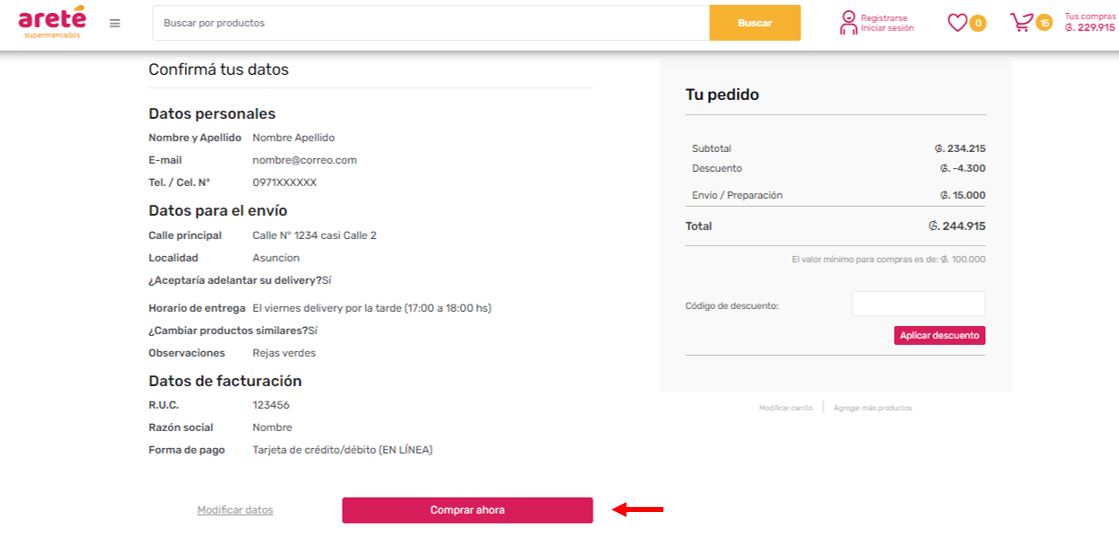Click the user account profile icon
Image resolution: width=1119 pixels, height=533 pixels.
click(x=848, y=23)
